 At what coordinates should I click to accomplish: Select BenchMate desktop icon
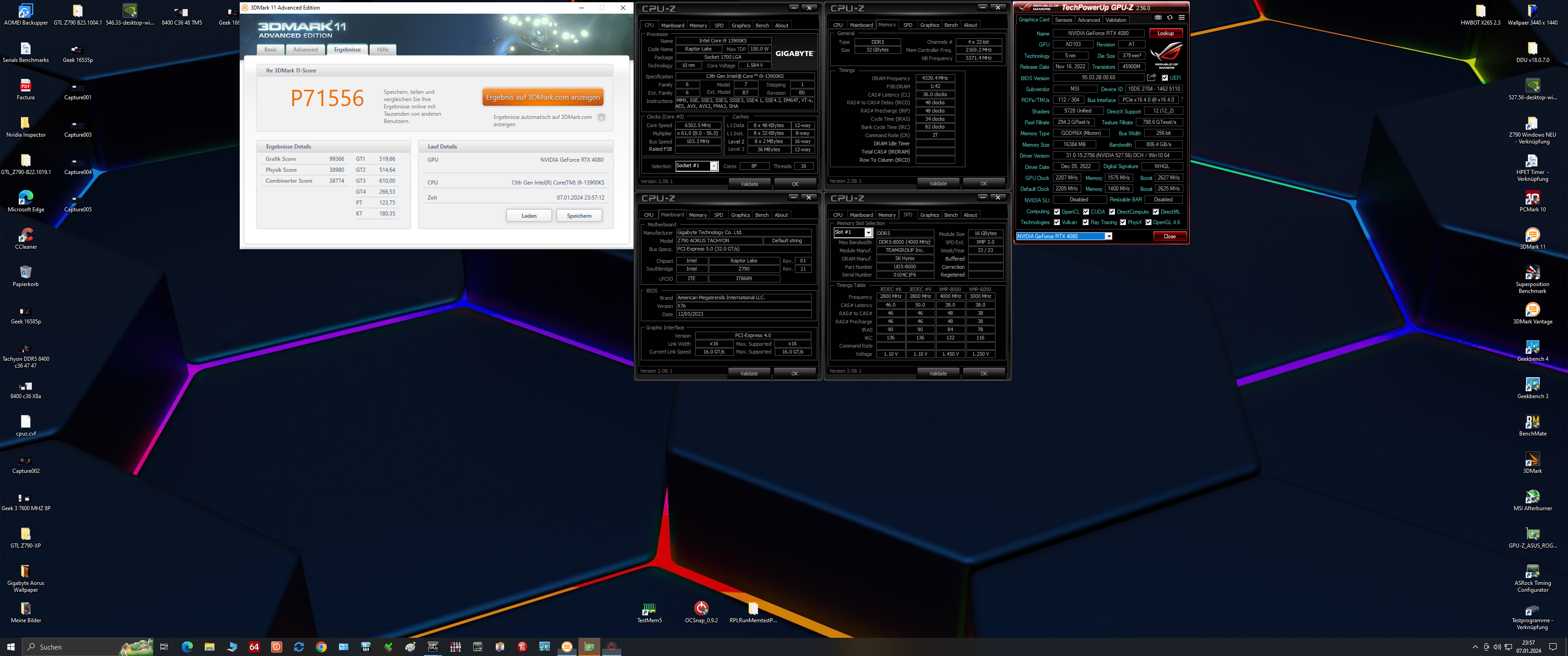click(1532, 425)
